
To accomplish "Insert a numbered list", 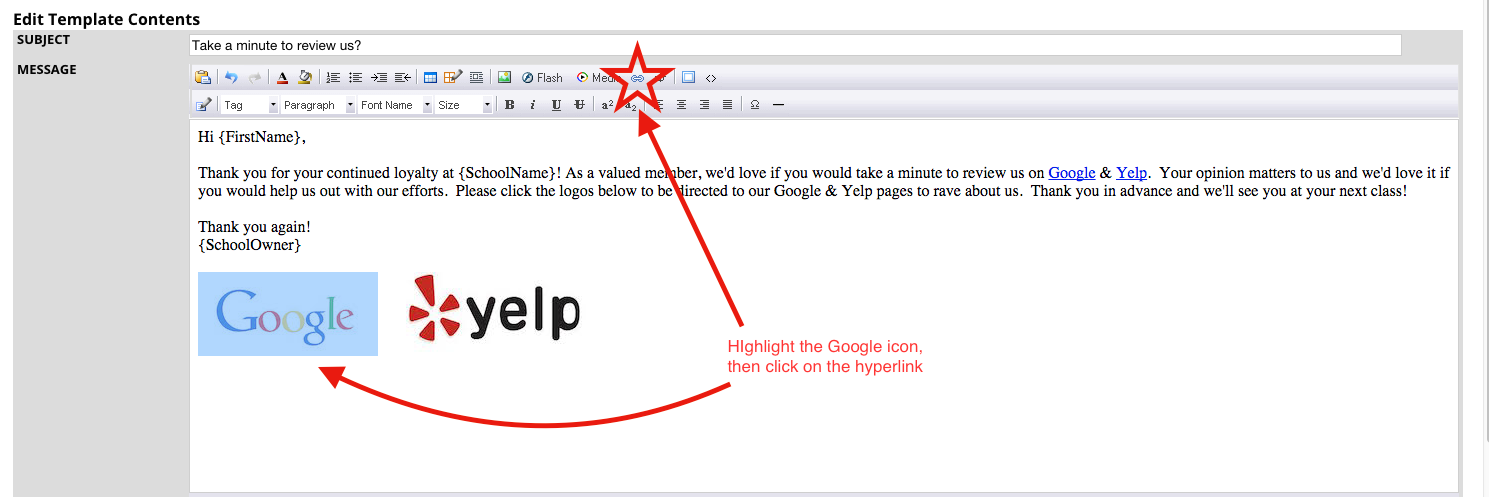I will pyautogui.click(x=333, y=77).
